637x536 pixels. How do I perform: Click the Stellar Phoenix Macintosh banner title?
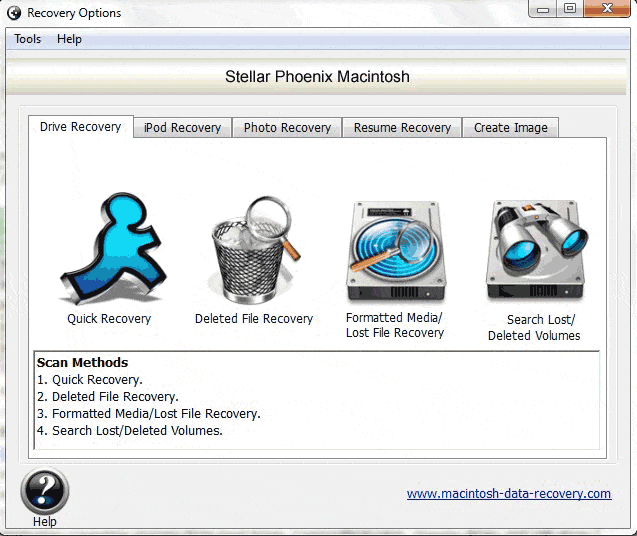(317, 76)
